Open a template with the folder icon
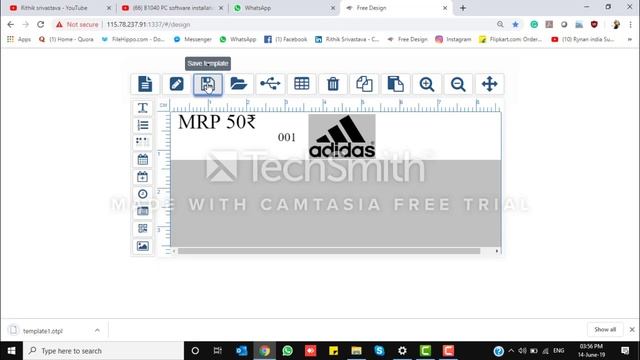The image size is (640, 360). coord(239,84)
